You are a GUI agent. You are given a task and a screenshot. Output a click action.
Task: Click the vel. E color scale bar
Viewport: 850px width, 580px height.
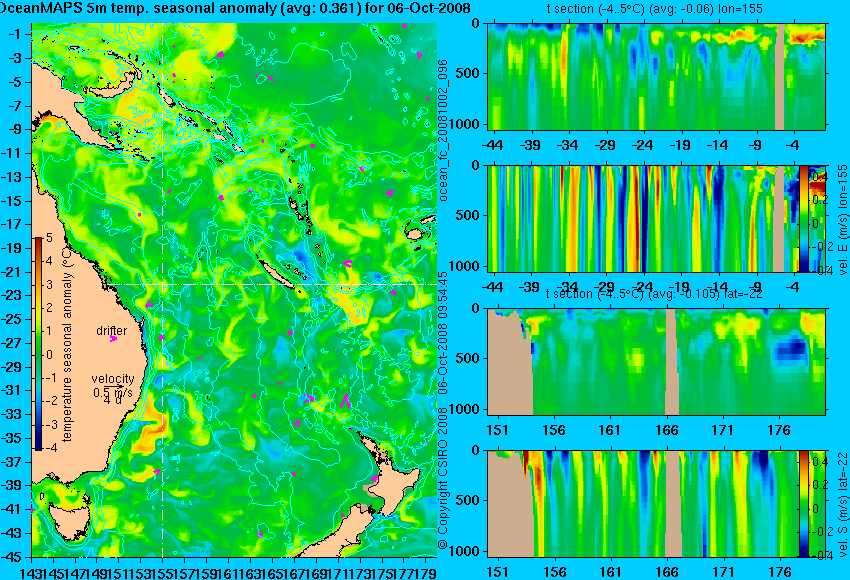click(803, 218)
